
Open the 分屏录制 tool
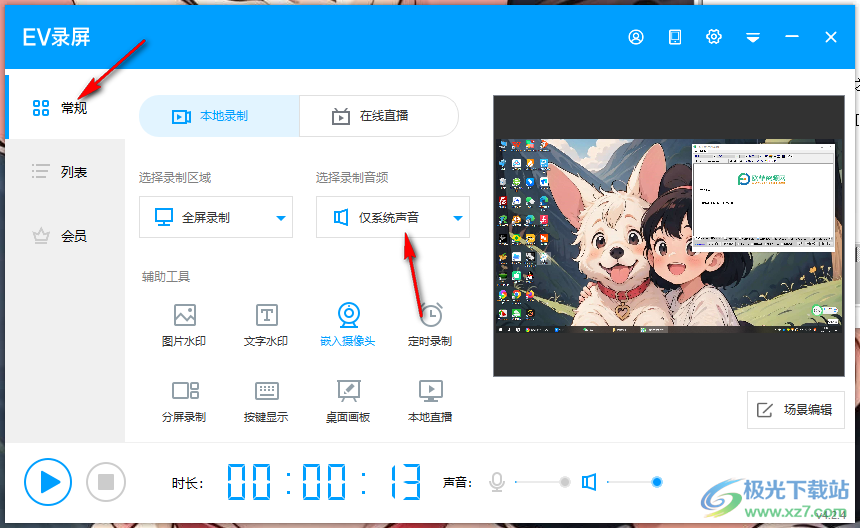pos(184,401)
